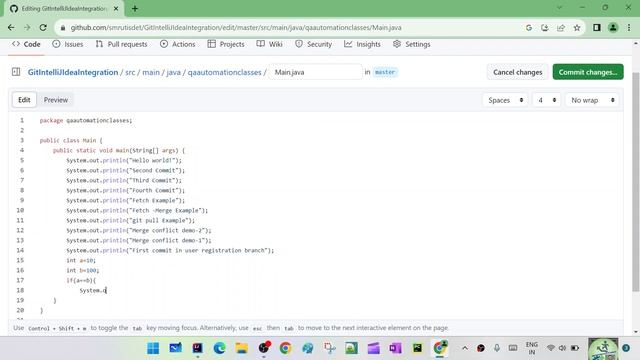Open the main folder breadcrumb
This screenshot has height=360, width=640.
[151, 72]
